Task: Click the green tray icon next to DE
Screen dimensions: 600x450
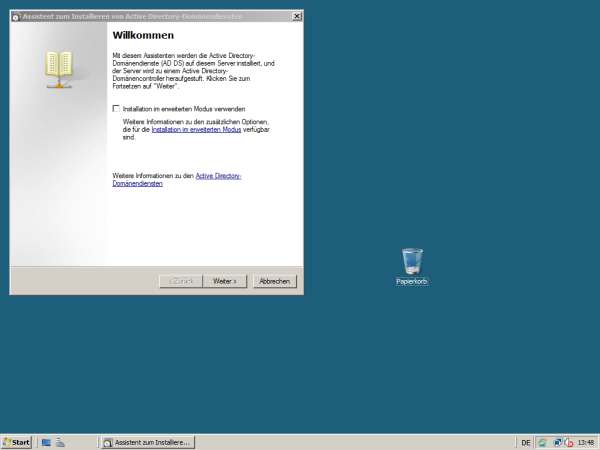Action: (542, 443)
